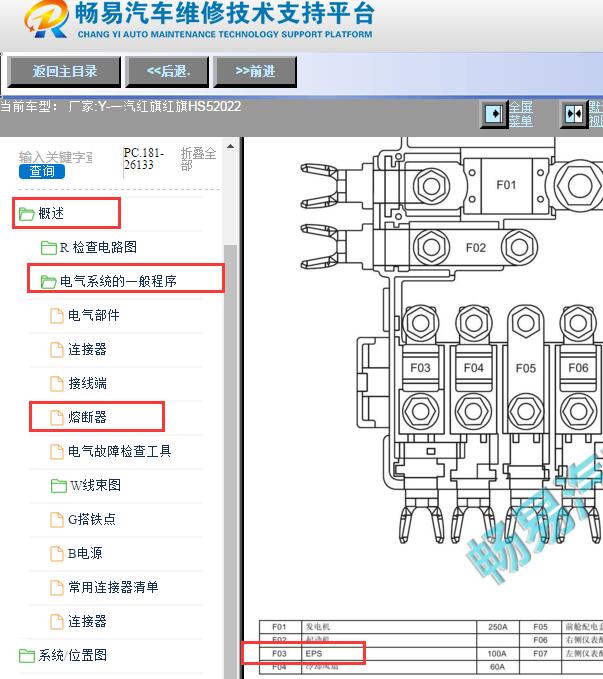Click the page icon beside B电源
This screenshot has width=603, height=679.
tap(57, 553)
